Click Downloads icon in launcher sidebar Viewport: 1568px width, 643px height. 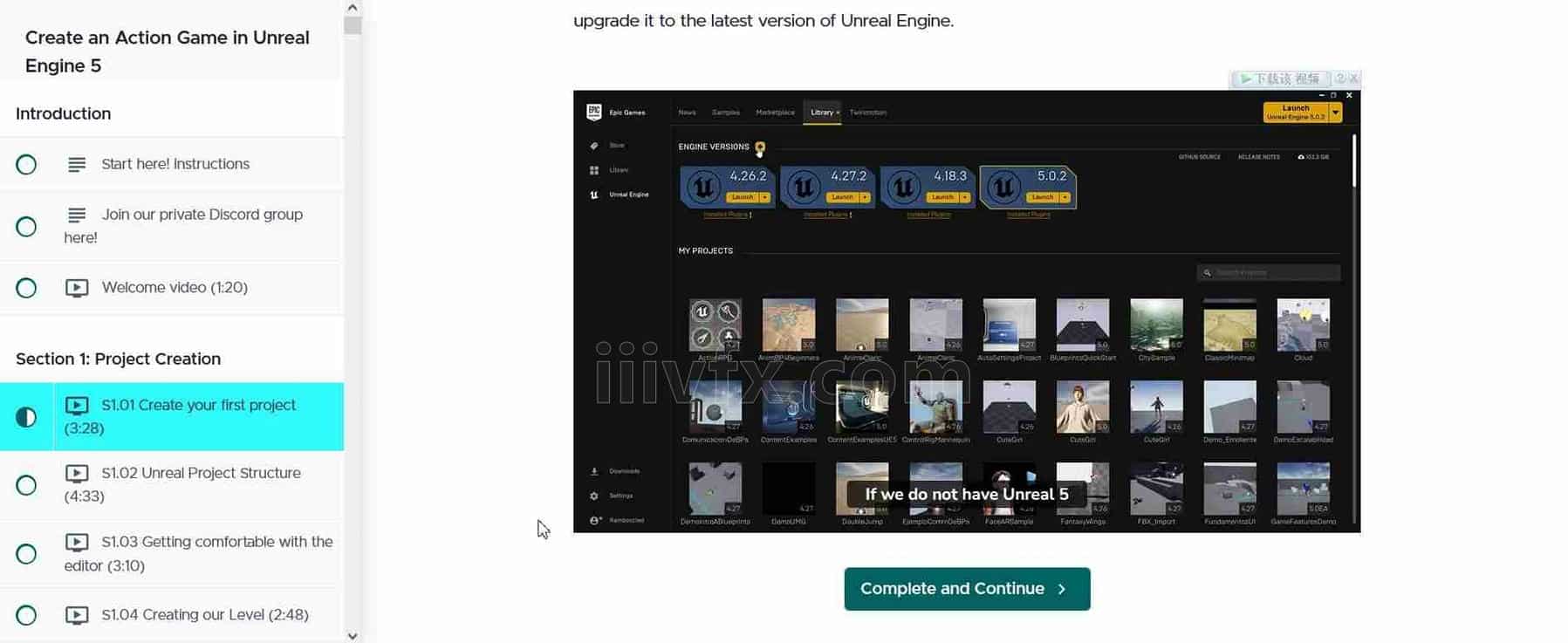pyautogui.click(x=594, y=471)
